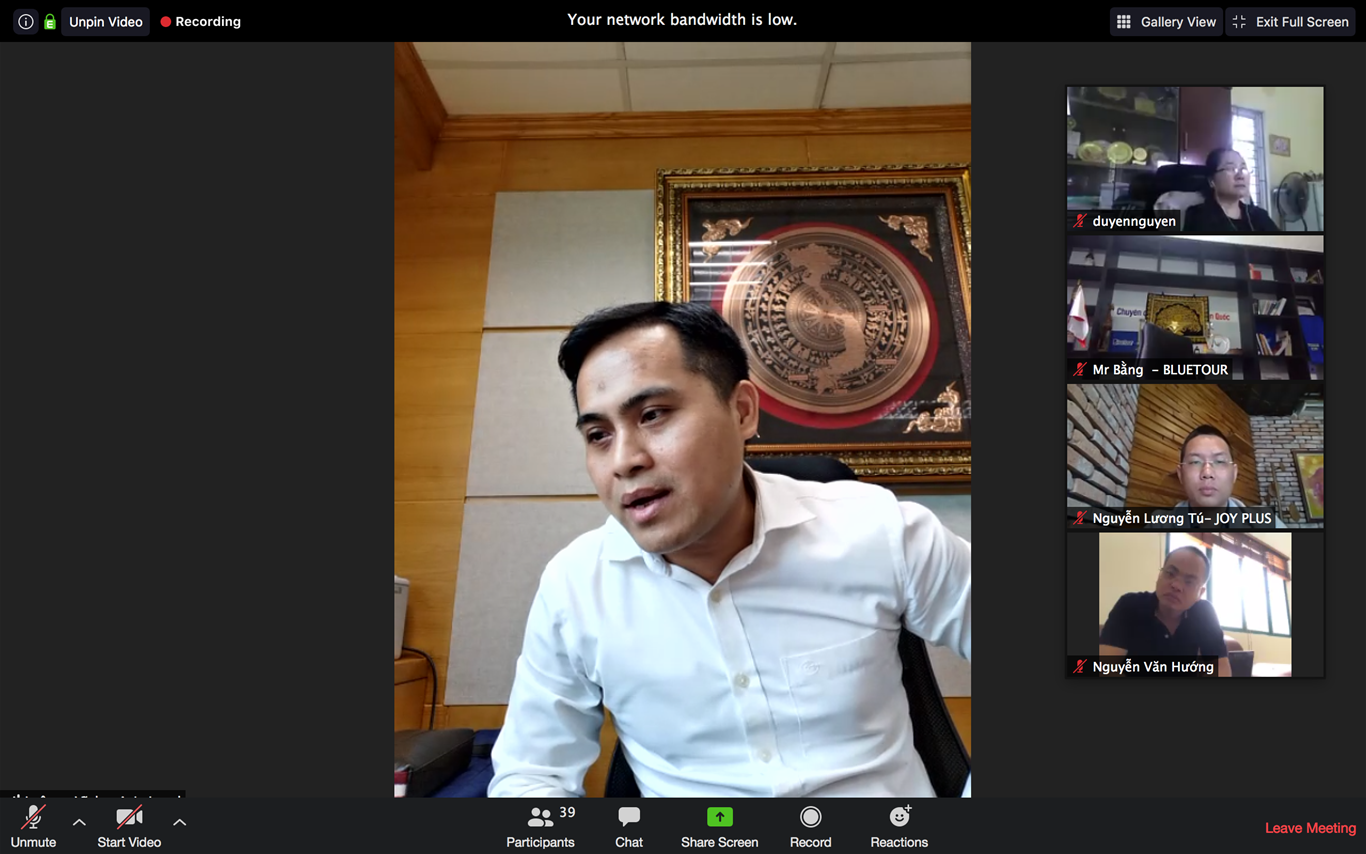Open the Participants panel

[540, 827]
